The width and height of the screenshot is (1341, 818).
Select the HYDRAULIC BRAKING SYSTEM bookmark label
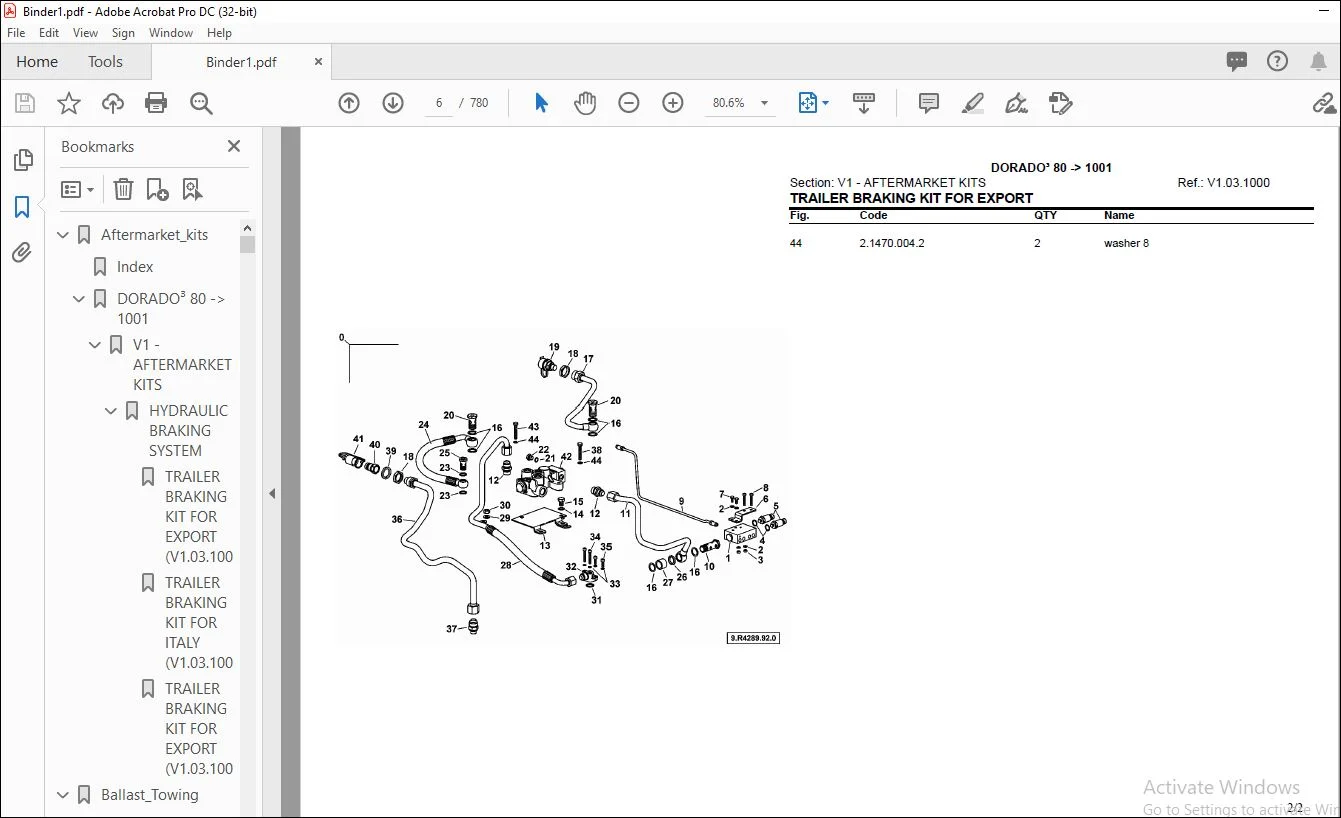point(189,431)
